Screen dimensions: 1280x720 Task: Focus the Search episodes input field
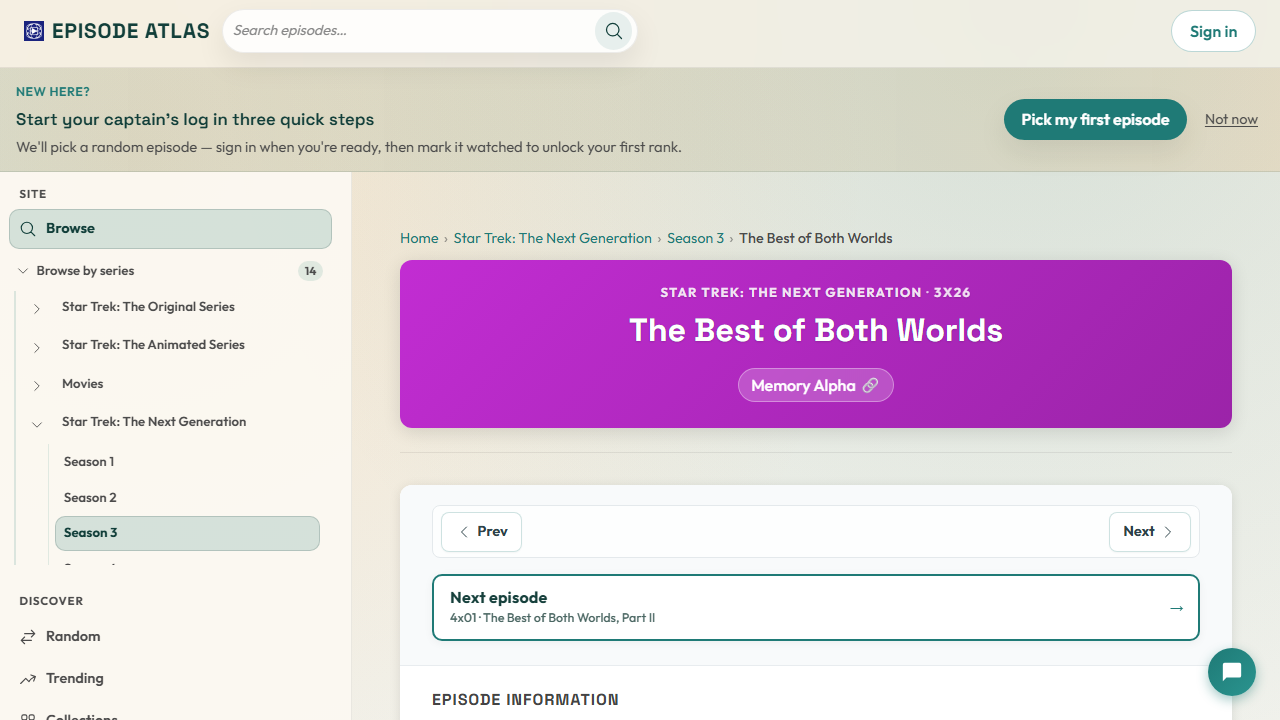[410, 31]
